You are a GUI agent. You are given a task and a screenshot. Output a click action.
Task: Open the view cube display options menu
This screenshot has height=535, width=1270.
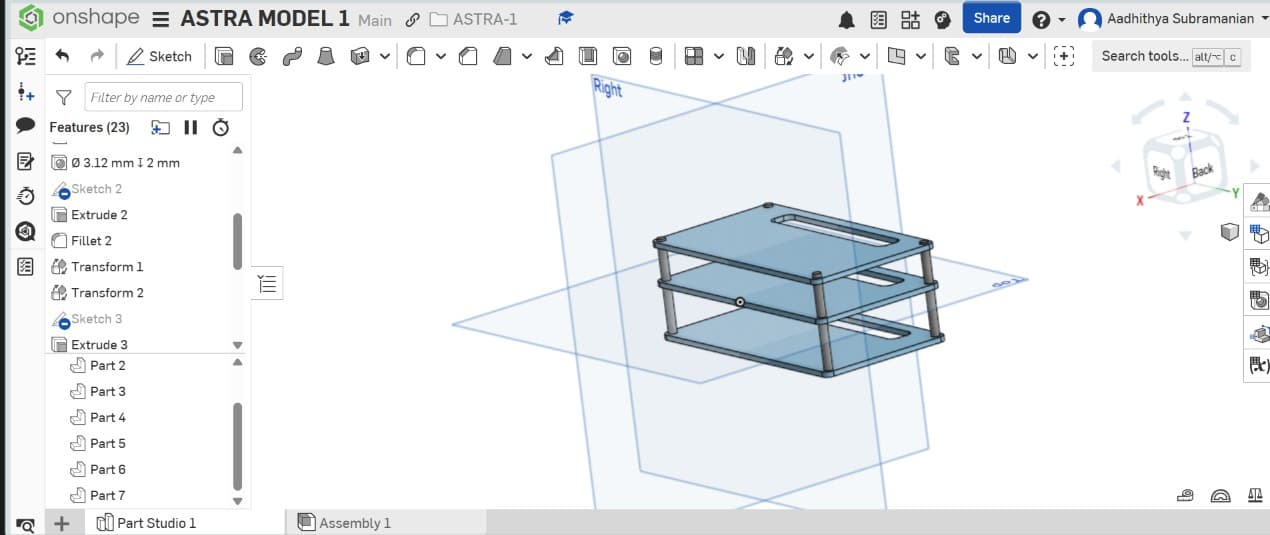1230,232
